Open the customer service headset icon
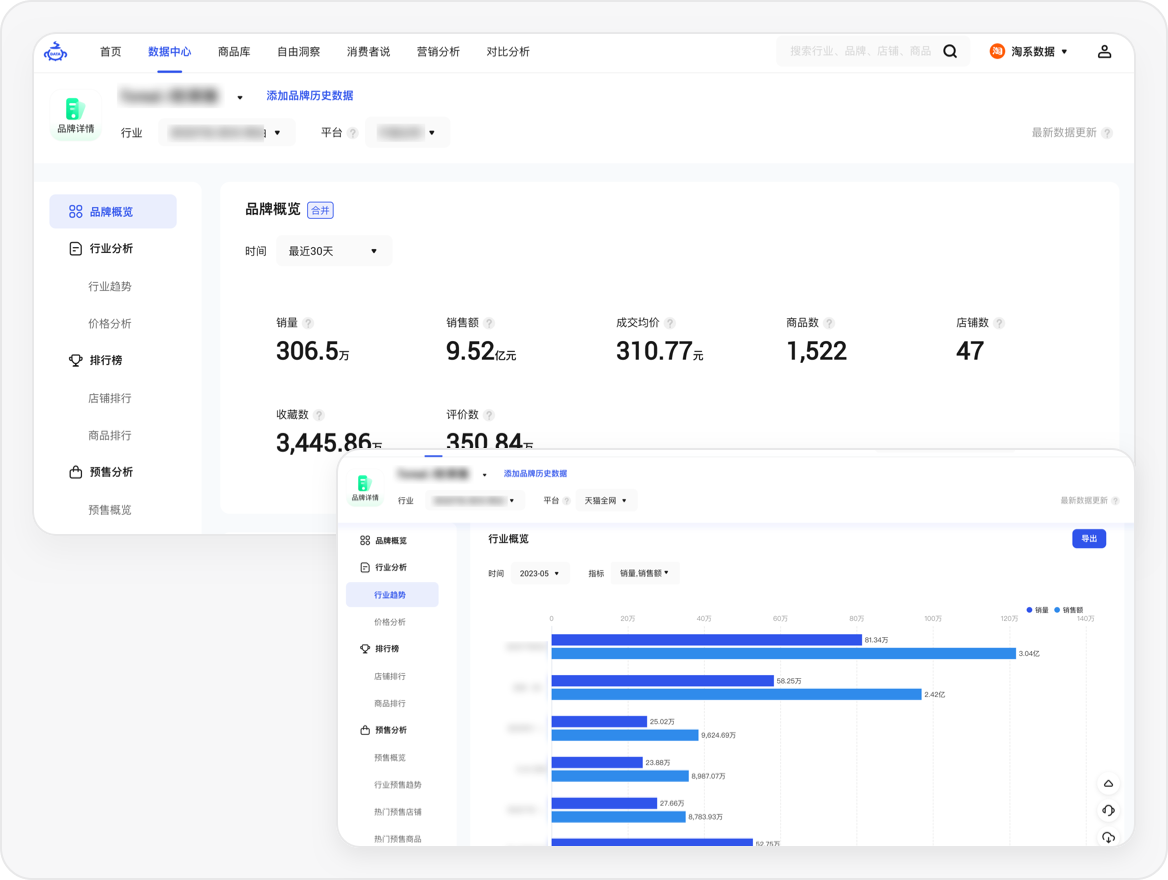This screenshot has width=1168, height=880. tap(1108, 811)
